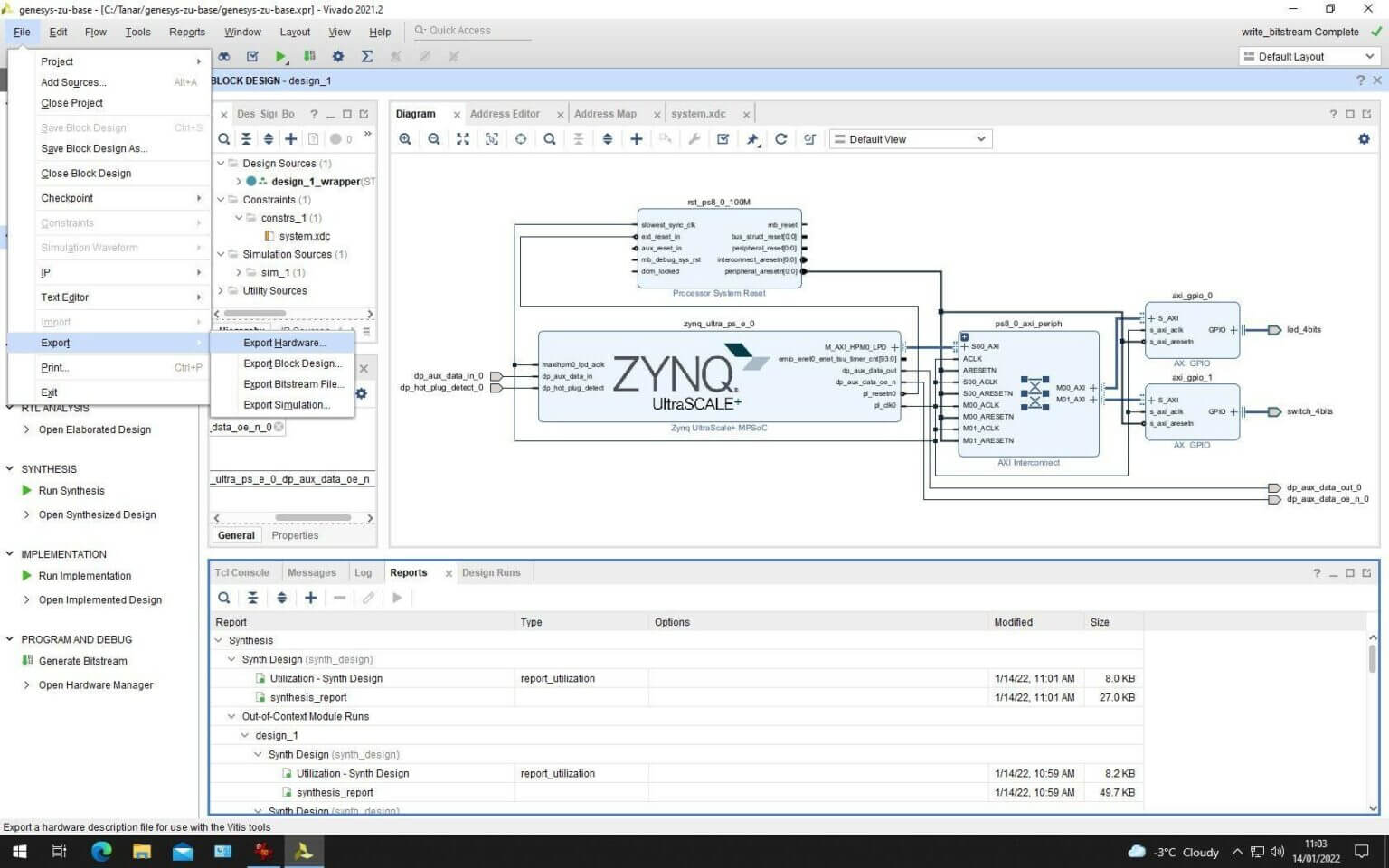Click Zoom Fit in the Diagram toolbar
Viewport: 1389px width, 868px height.
coord(463,138)
